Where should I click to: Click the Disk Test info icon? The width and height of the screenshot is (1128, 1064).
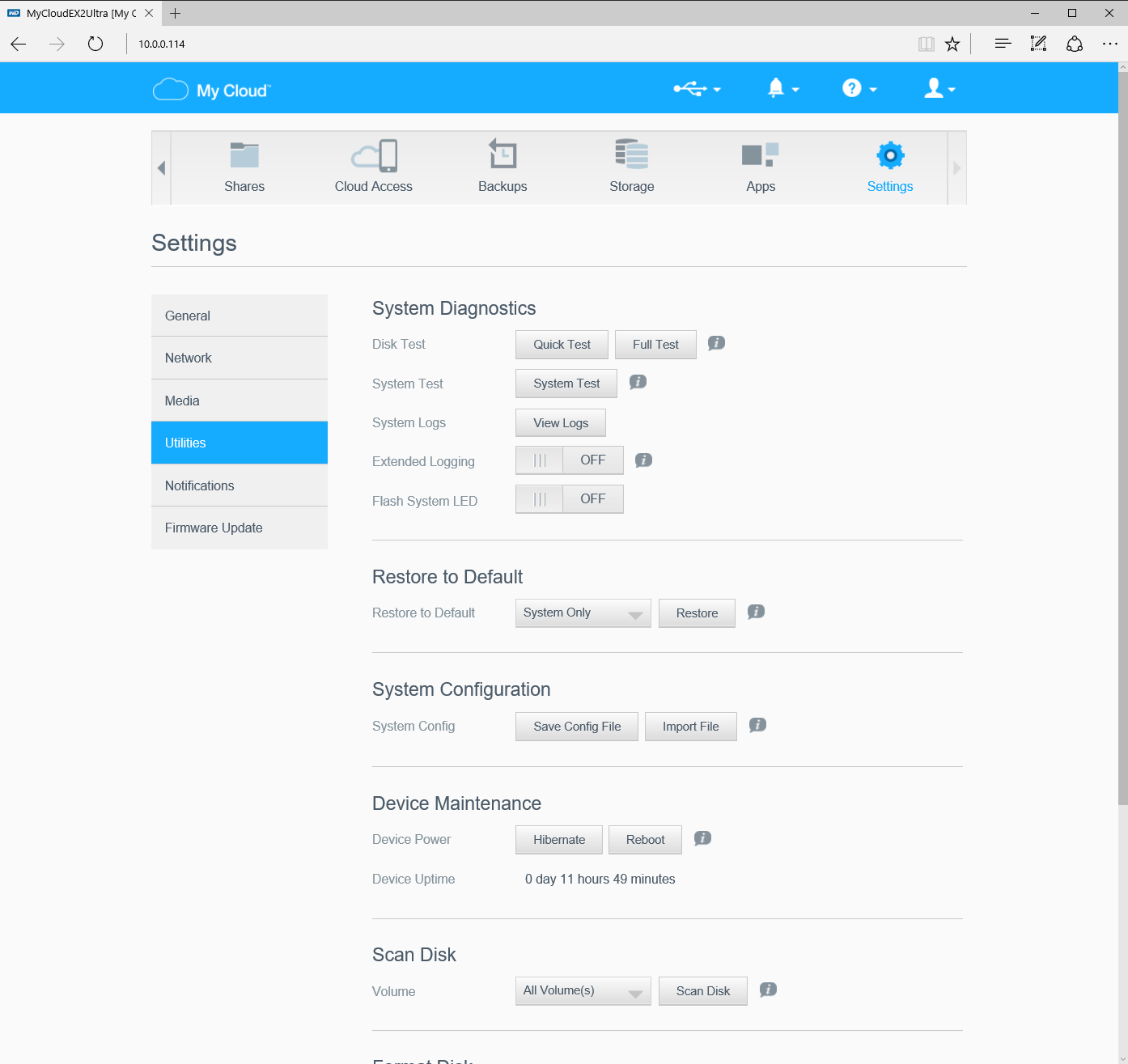(x=716, y=343)
